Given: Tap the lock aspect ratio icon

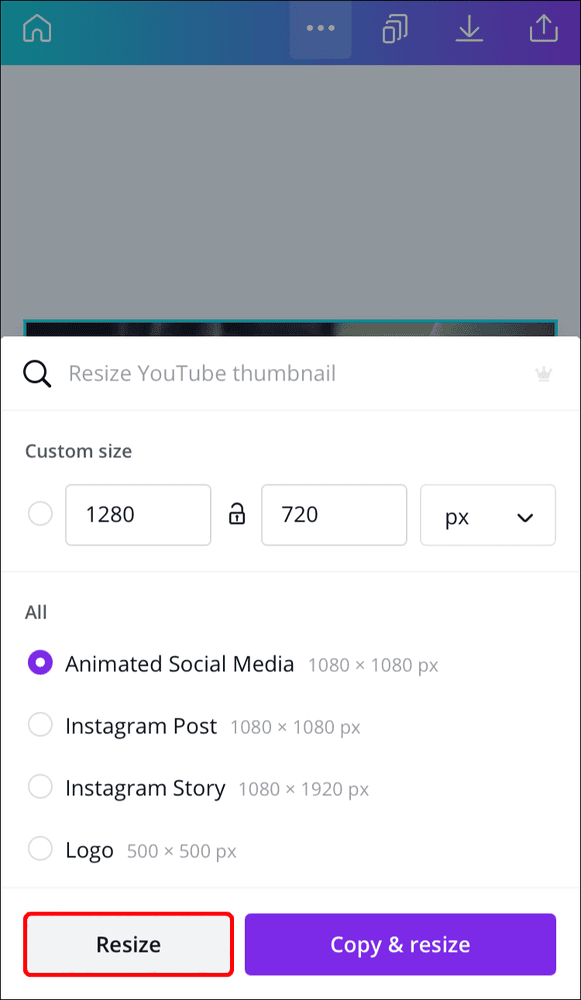Looking at the screenshot, I should click(237, 514).
